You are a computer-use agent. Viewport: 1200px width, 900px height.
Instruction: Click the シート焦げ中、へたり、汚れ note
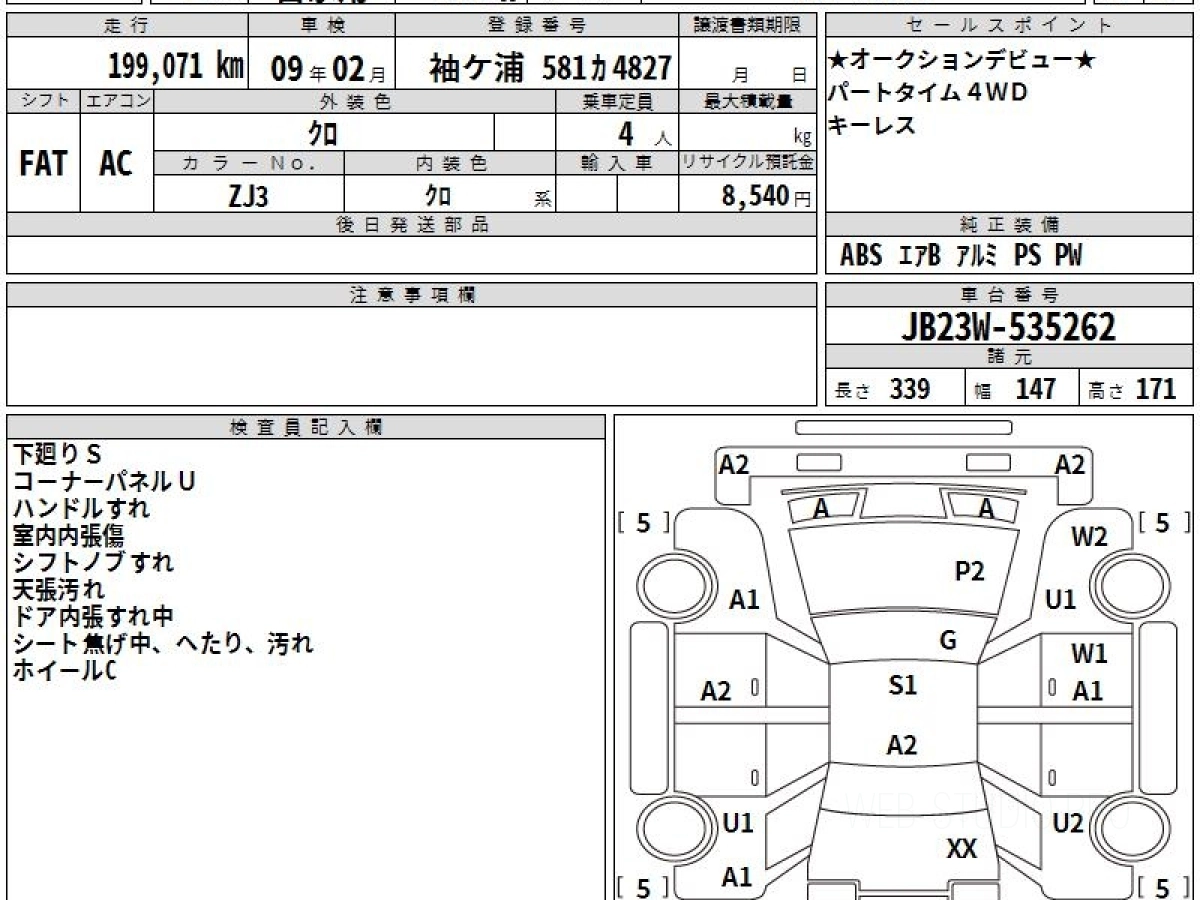pyautogui.click(x=162, y=644)
